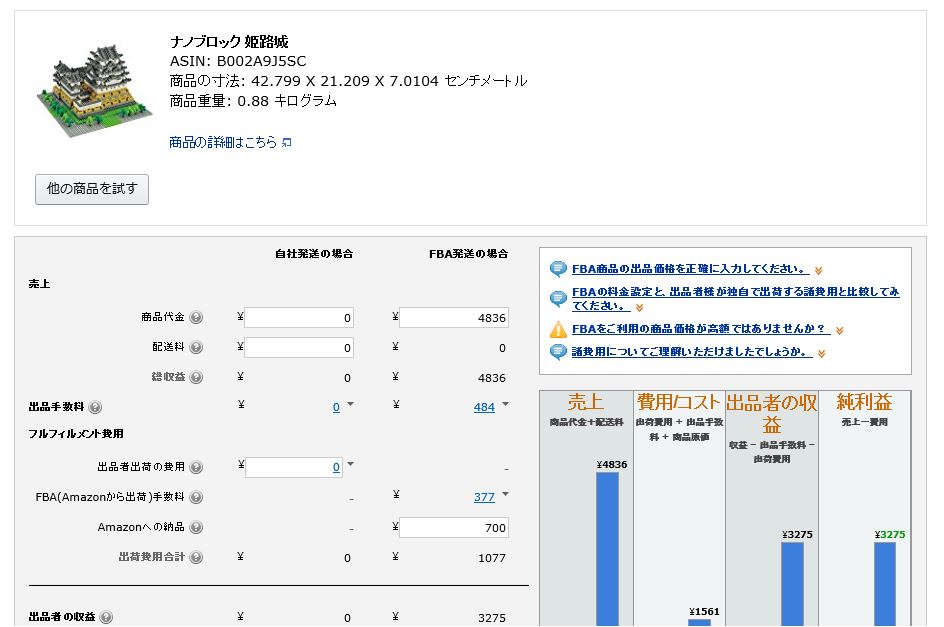Click 自社発送の場合 column header
This screenshot has width=944, height=627.
pyautogui.click(x=314, y=254)
